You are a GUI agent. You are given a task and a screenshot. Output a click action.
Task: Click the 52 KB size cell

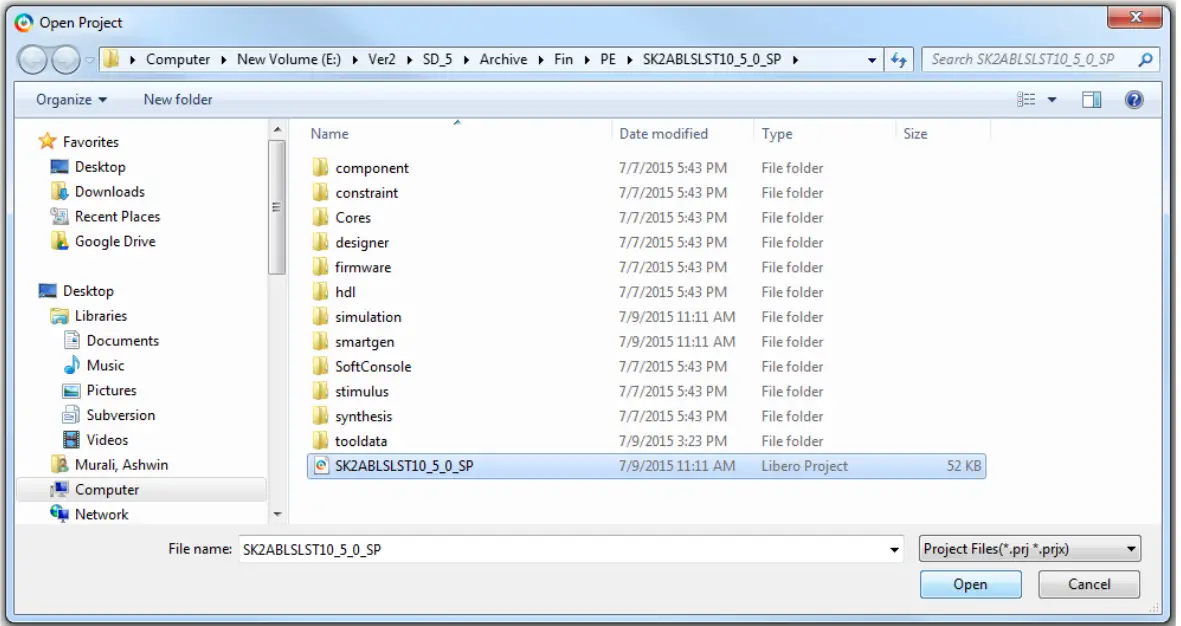click(963, 466)
